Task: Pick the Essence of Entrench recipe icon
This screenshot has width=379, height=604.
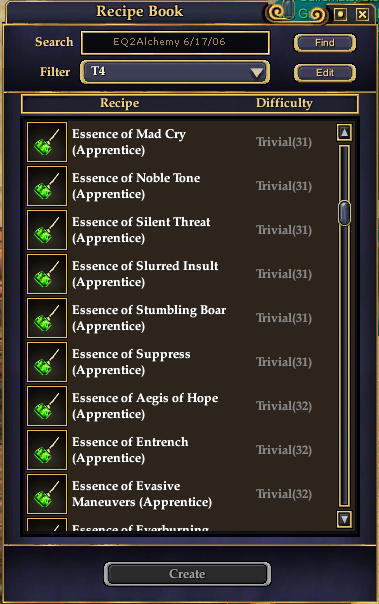Action: (x=47, y=449)
